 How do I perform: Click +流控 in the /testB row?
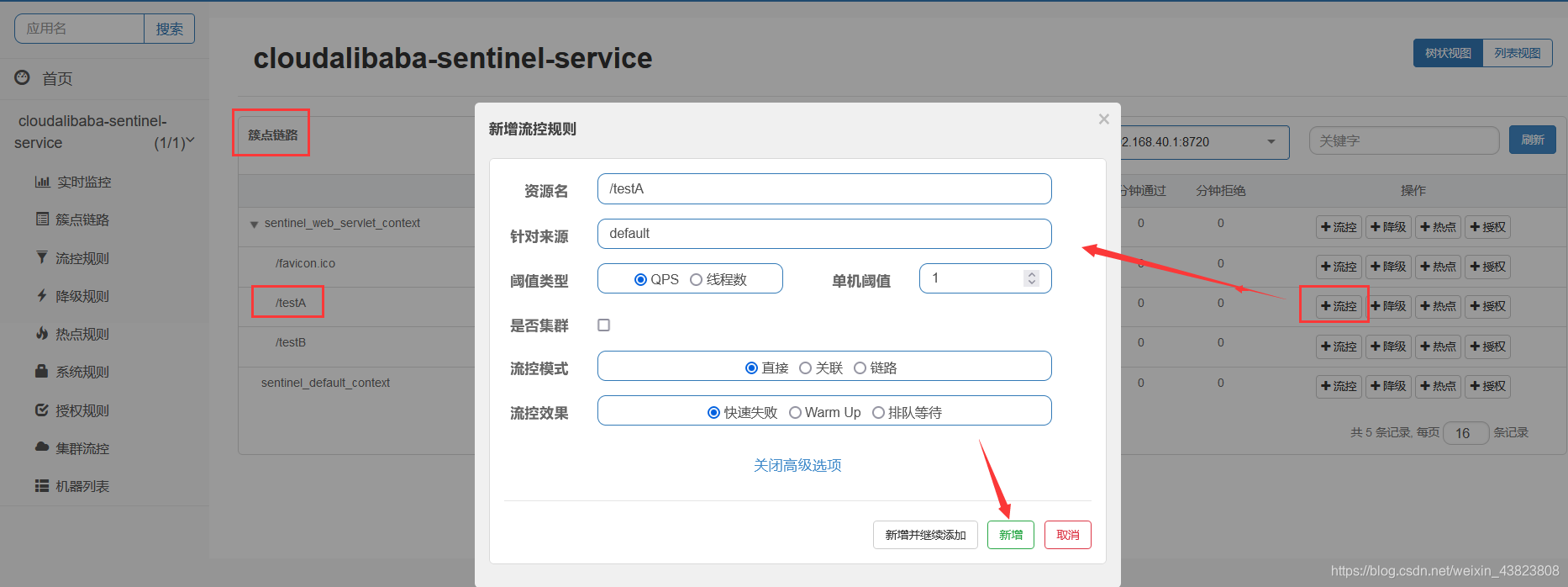tap(1339, 346)
